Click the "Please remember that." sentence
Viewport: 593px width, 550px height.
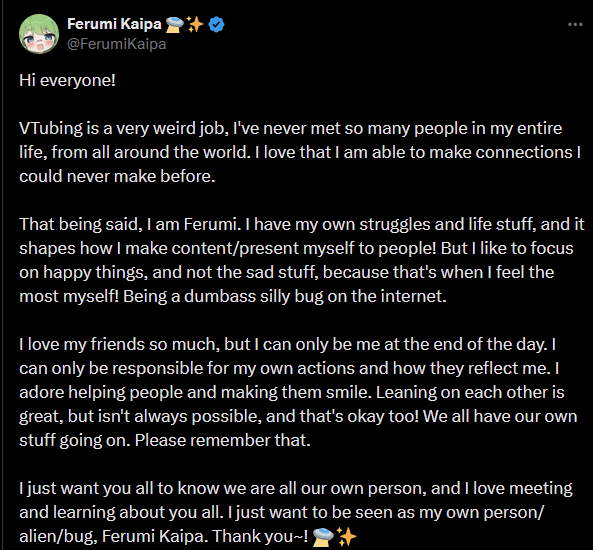coord(223,440)
